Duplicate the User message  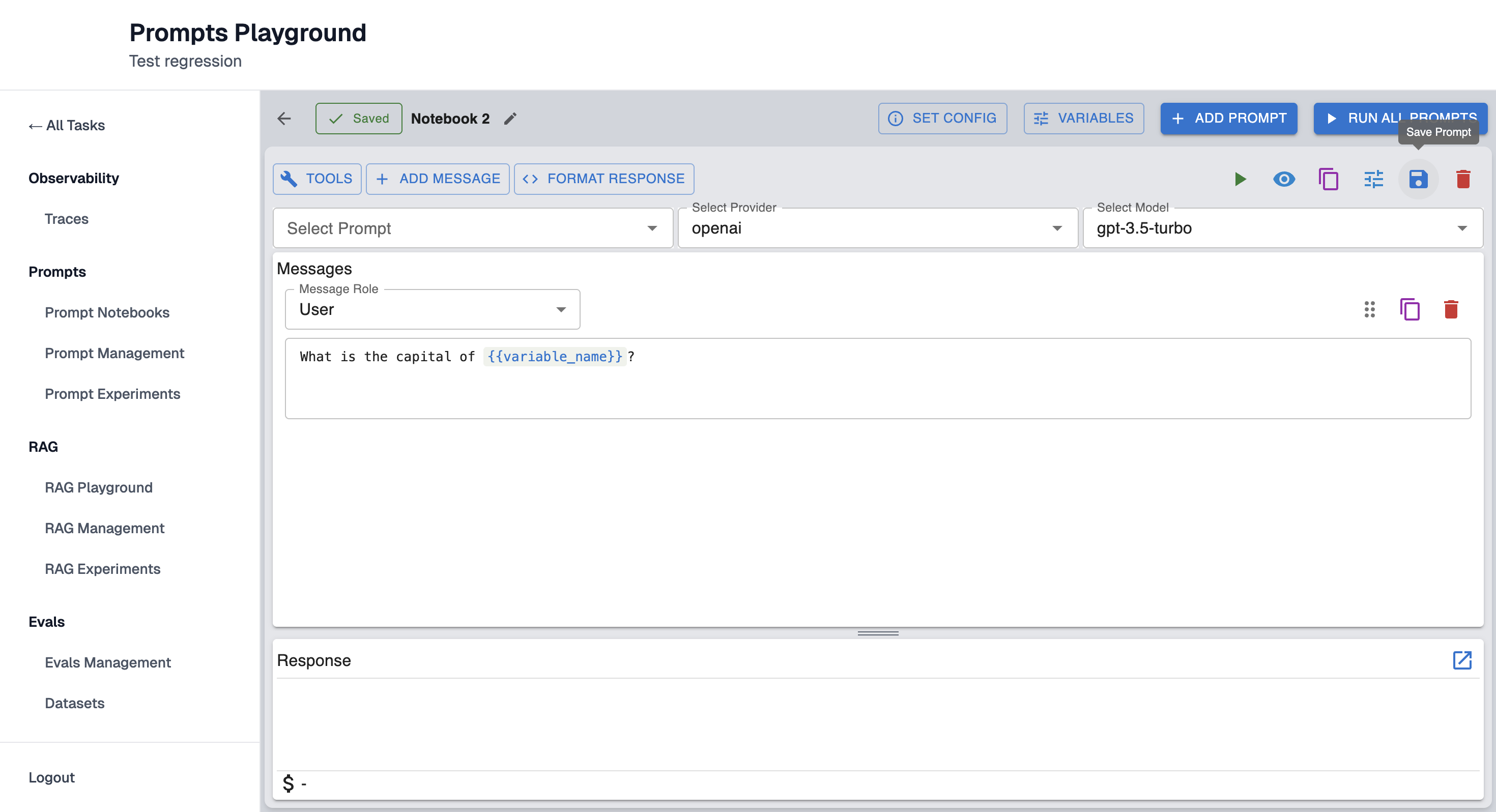(x=1409, y=309)
